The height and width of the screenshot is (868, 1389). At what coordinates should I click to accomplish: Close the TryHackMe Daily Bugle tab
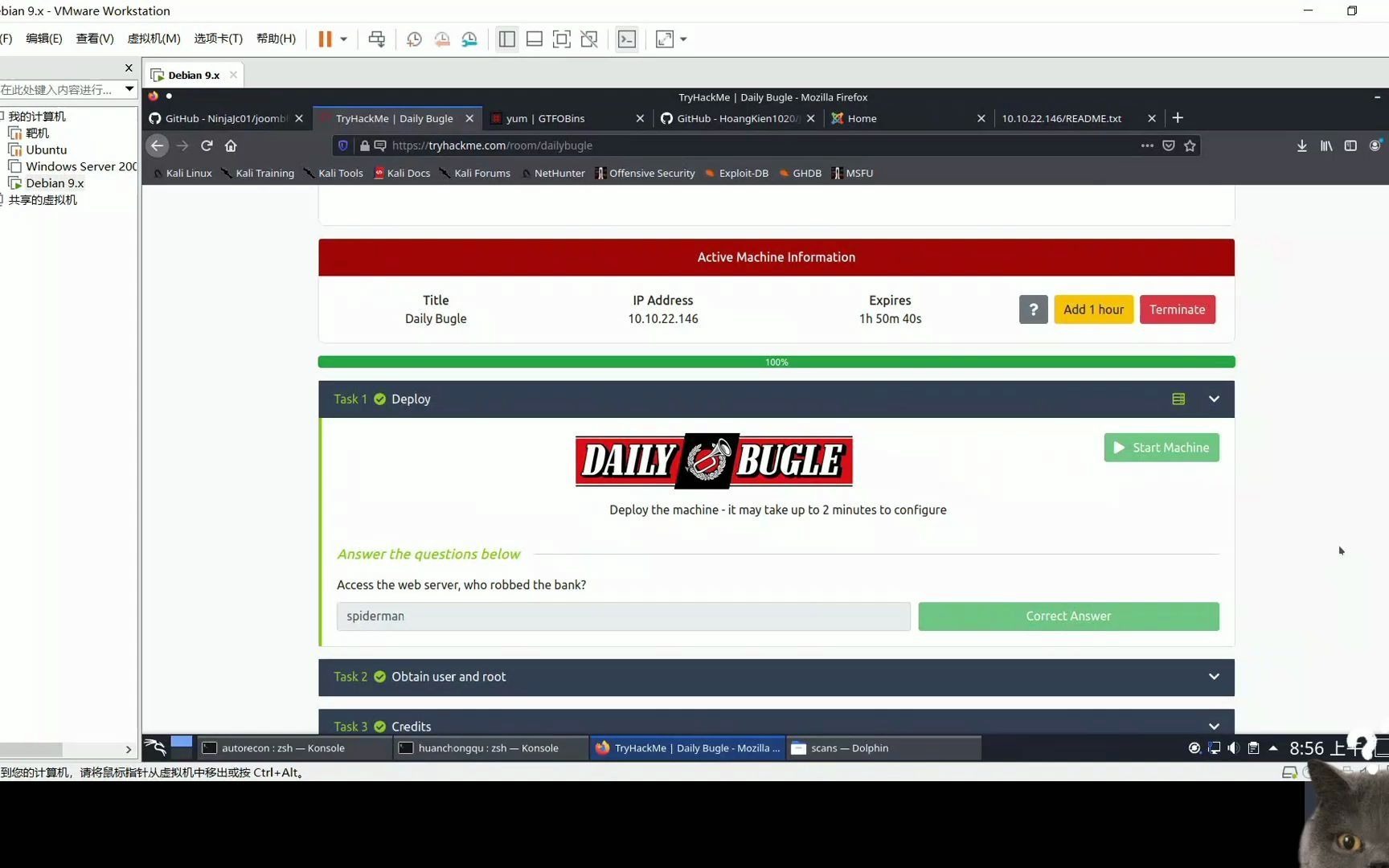tap(469, 118)
